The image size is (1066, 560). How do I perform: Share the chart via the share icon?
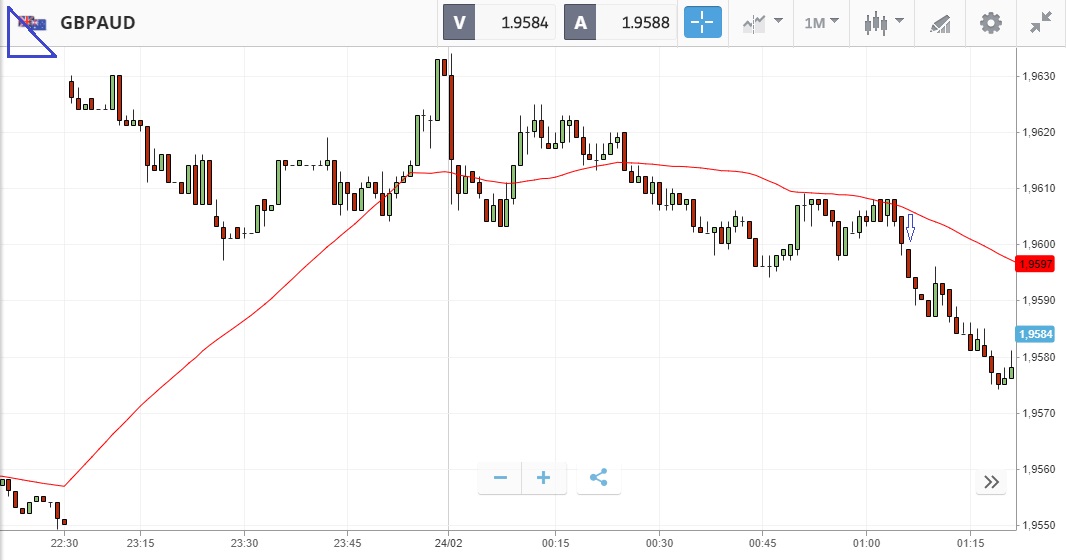coord(598,478)
